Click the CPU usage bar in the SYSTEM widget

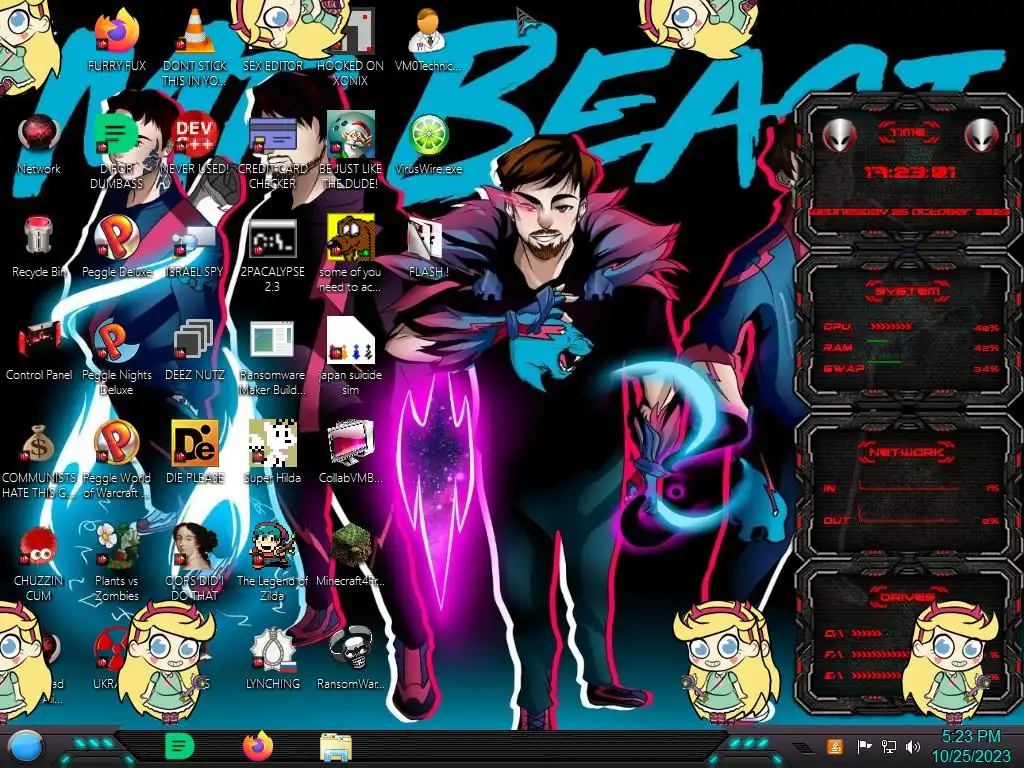(892, 326)
